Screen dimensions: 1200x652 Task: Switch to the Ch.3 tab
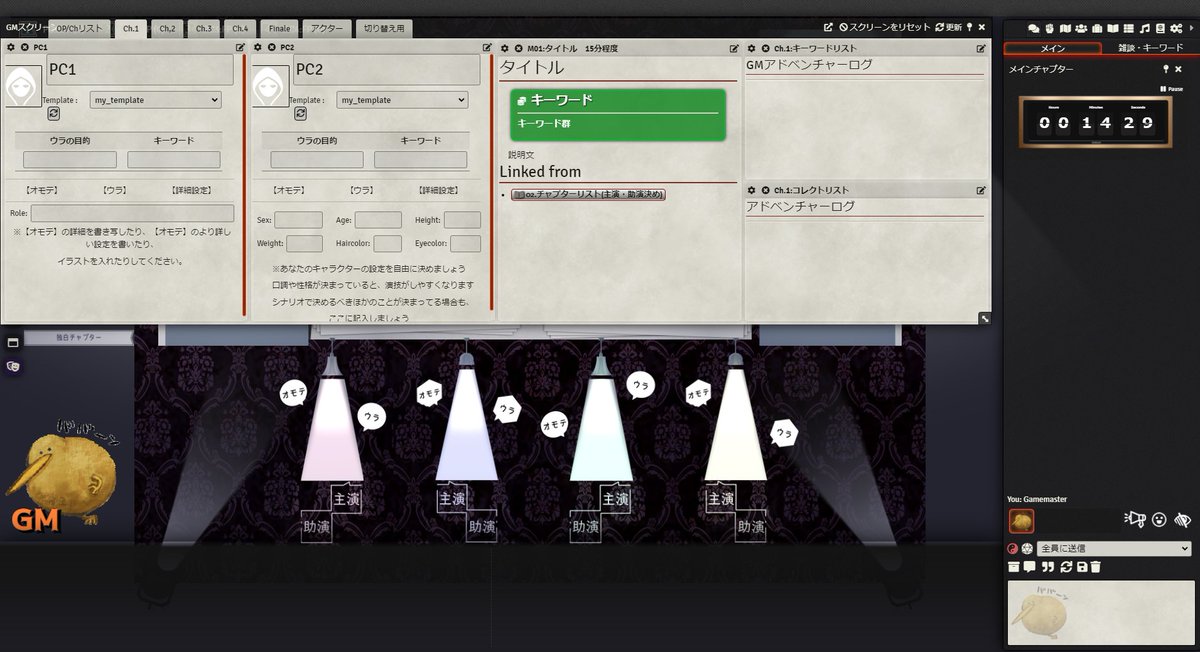point(203,29)
